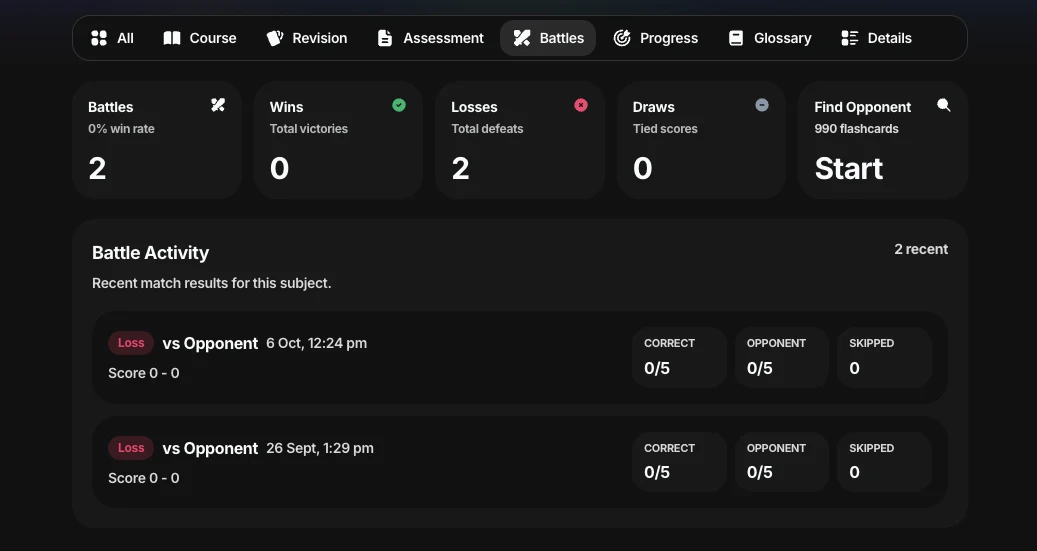Viewport: 1037px width, 551px height.
Task: Open the vs Opponent 6 Oct match
Action: point(210,343)
